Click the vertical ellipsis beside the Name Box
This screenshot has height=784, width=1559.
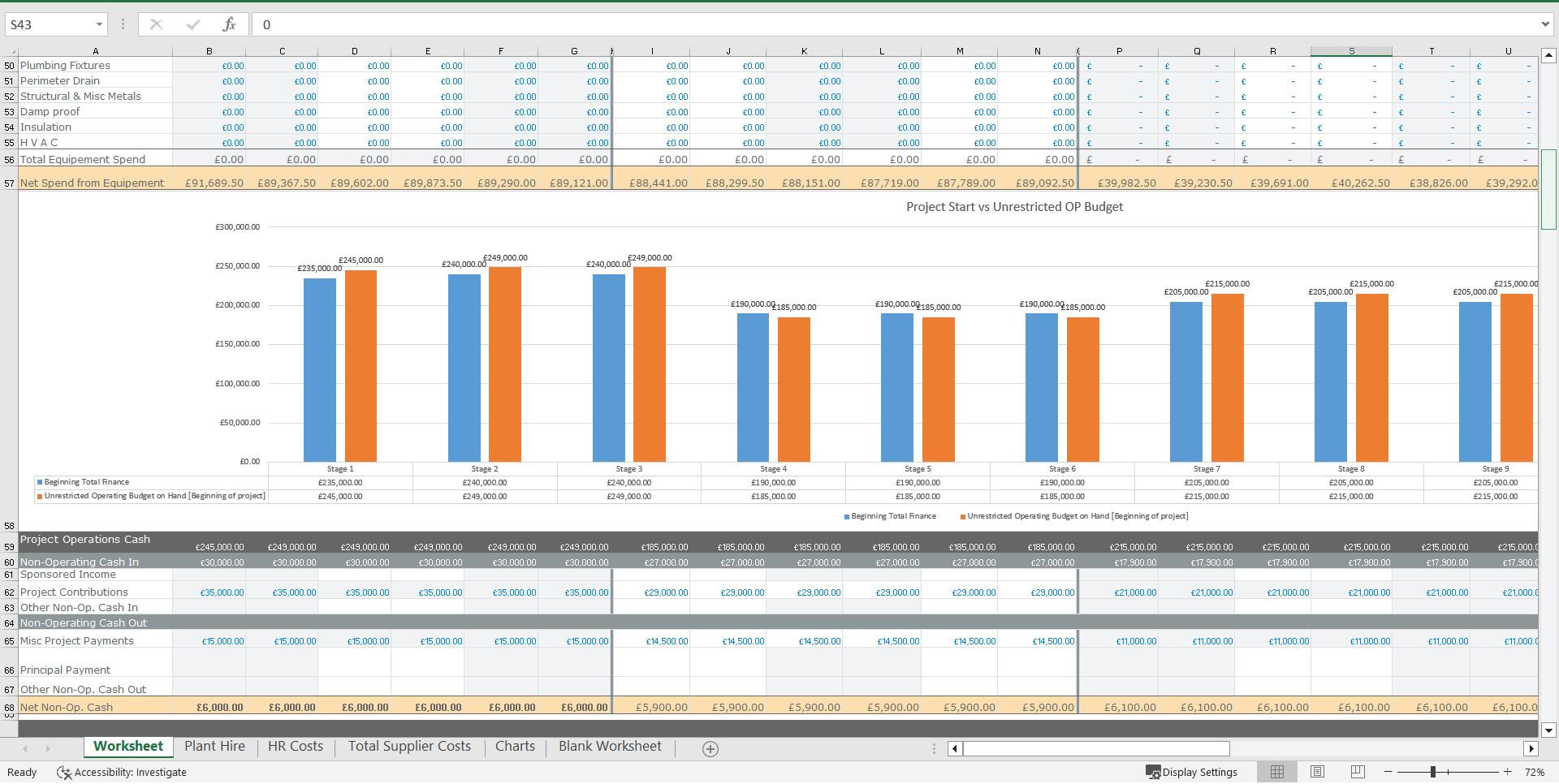pyautogui.click(x=123, y=24)
